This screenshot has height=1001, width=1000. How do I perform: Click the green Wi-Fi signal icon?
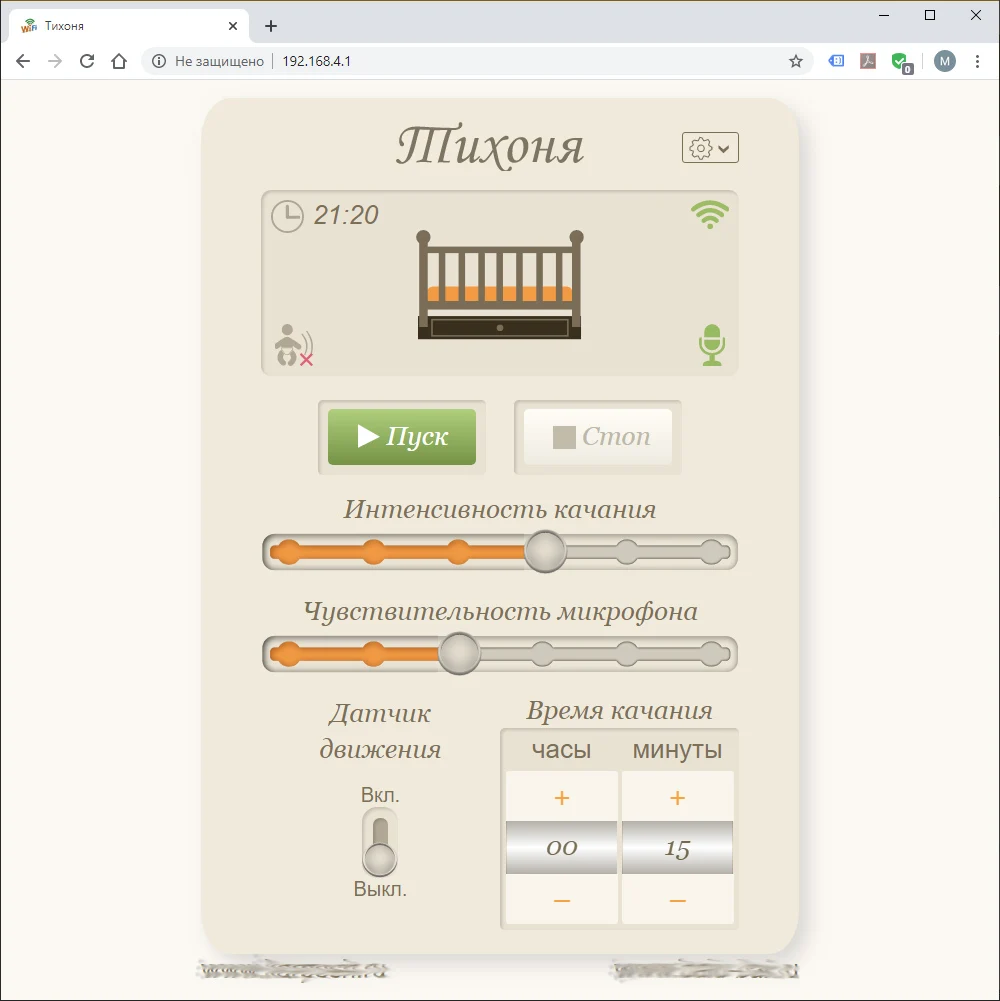coord(709,214)
